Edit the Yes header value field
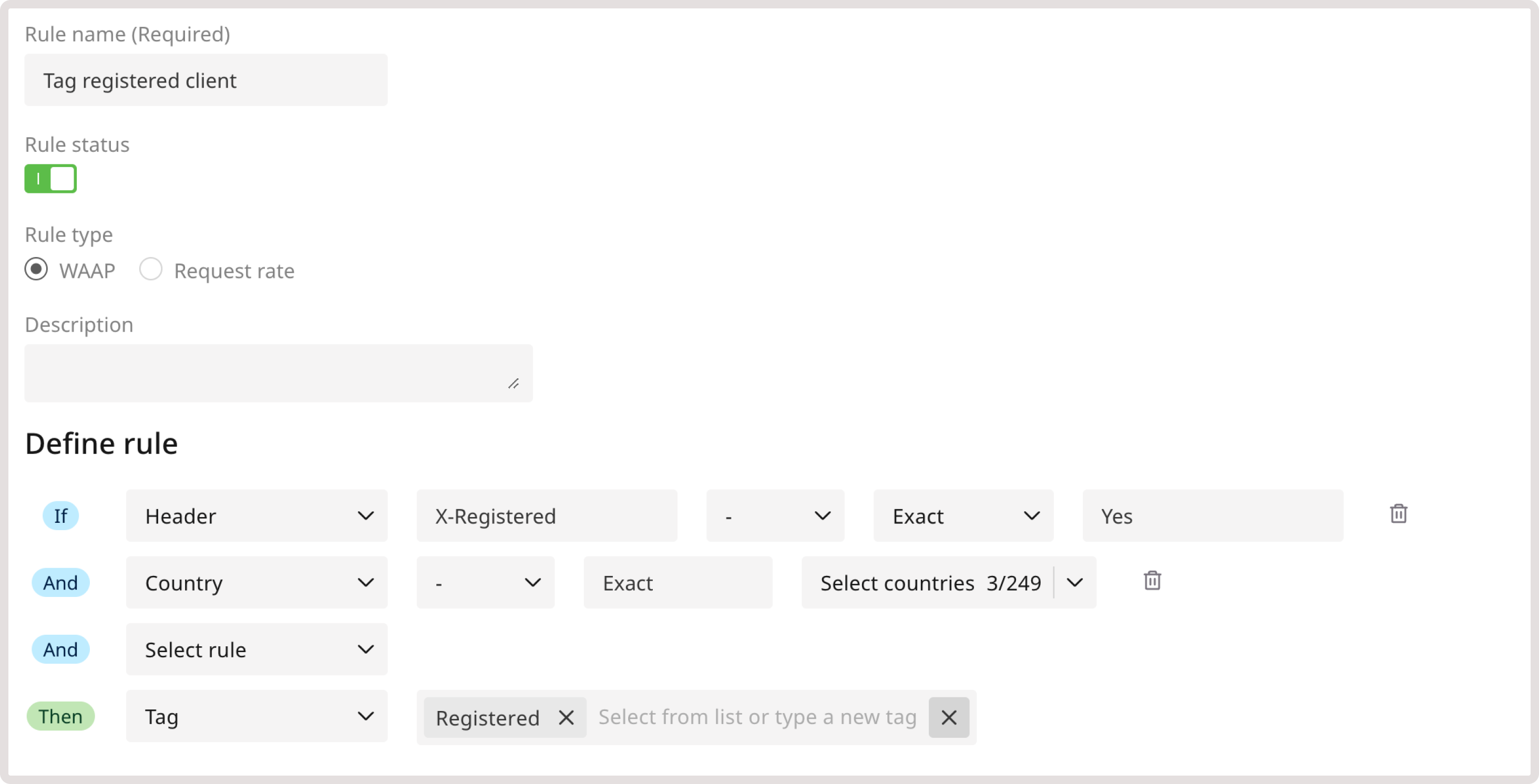 1213,515
